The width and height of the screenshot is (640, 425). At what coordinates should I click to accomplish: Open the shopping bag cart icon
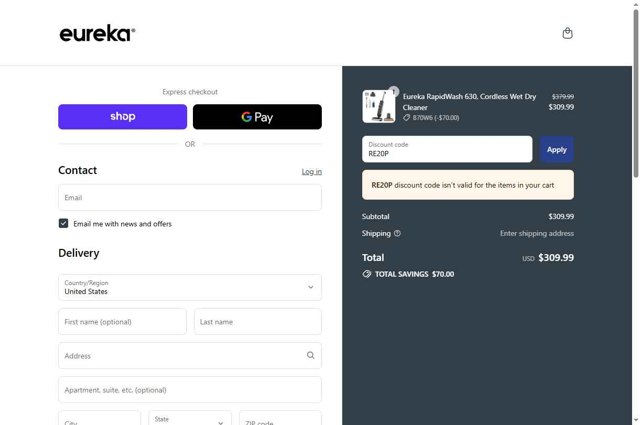[567, 33]
